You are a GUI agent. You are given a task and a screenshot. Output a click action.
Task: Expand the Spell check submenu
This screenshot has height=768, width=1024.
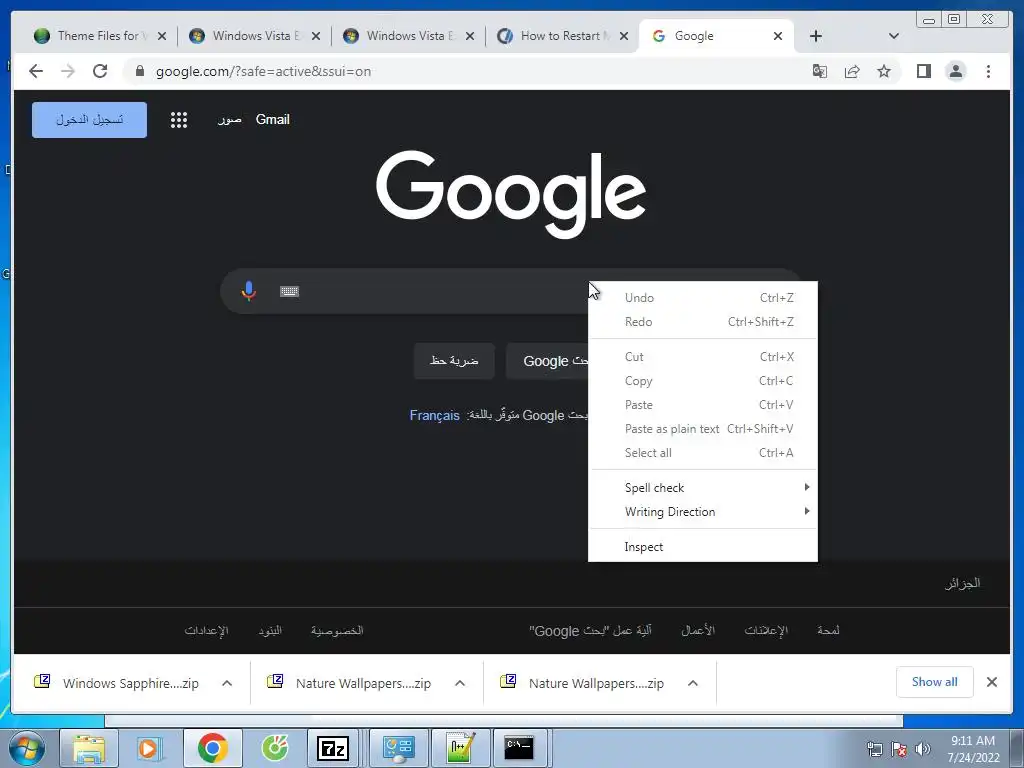pyautogui.click(x=703, y=488)
